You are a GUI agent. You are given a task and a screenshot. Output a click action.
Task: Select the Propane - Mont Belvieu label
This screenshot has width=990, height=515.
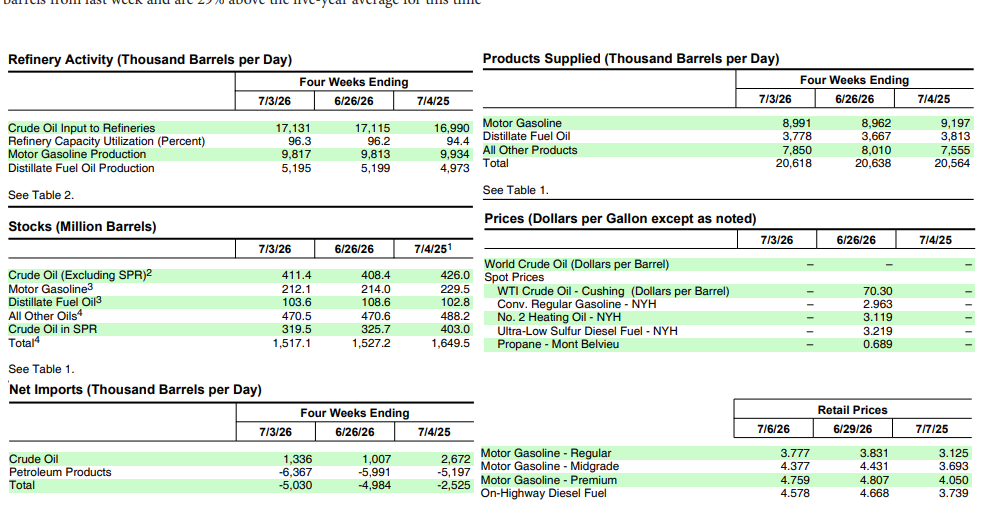coord(558,345)
